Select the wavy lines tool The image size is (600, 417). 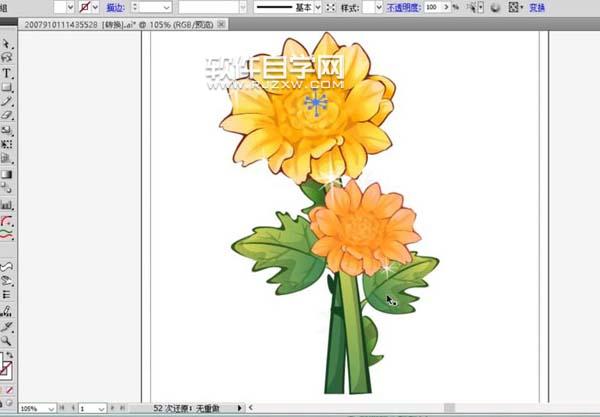pos(6,234)
